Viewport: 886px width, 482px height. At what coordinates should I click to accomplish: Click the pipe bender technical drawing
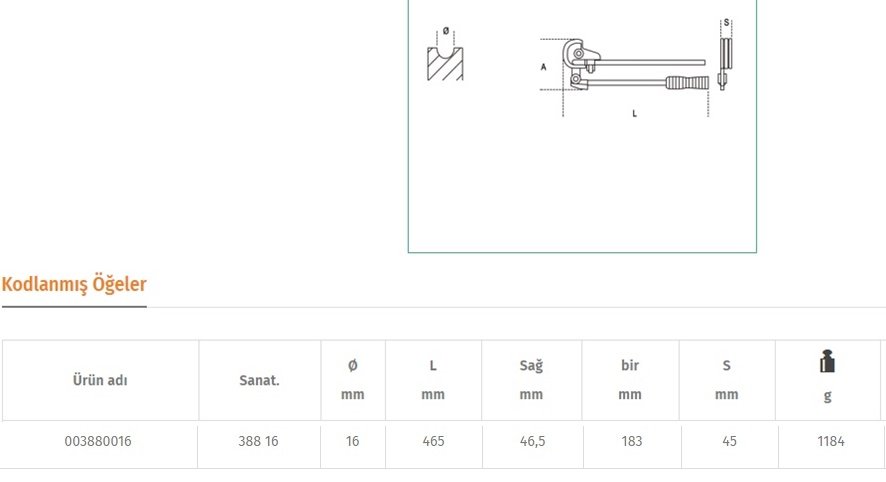[628, 68]
